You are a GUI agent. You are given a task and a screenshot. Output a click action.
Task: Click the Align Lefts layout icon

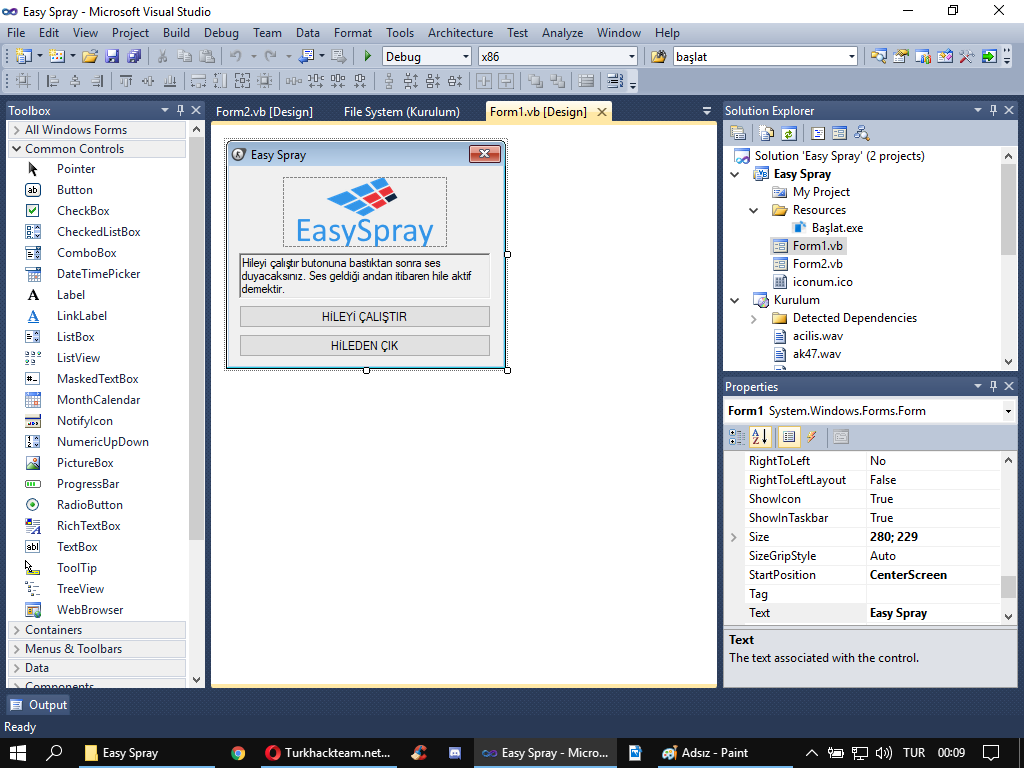pos(53,81)
